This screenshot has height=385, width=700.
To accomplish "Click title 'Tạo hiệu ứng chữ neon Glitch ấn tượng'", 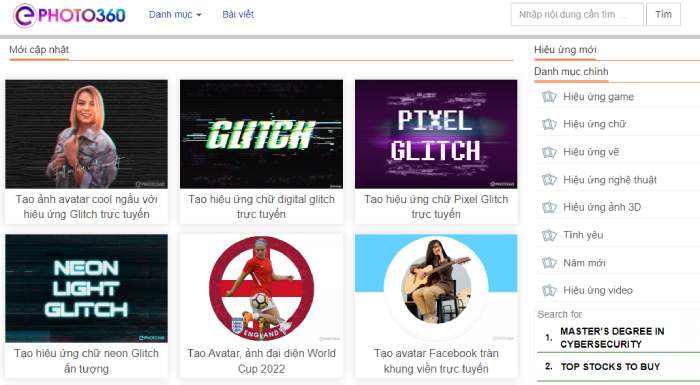I will pyautogui.click(x=87, y=361).
